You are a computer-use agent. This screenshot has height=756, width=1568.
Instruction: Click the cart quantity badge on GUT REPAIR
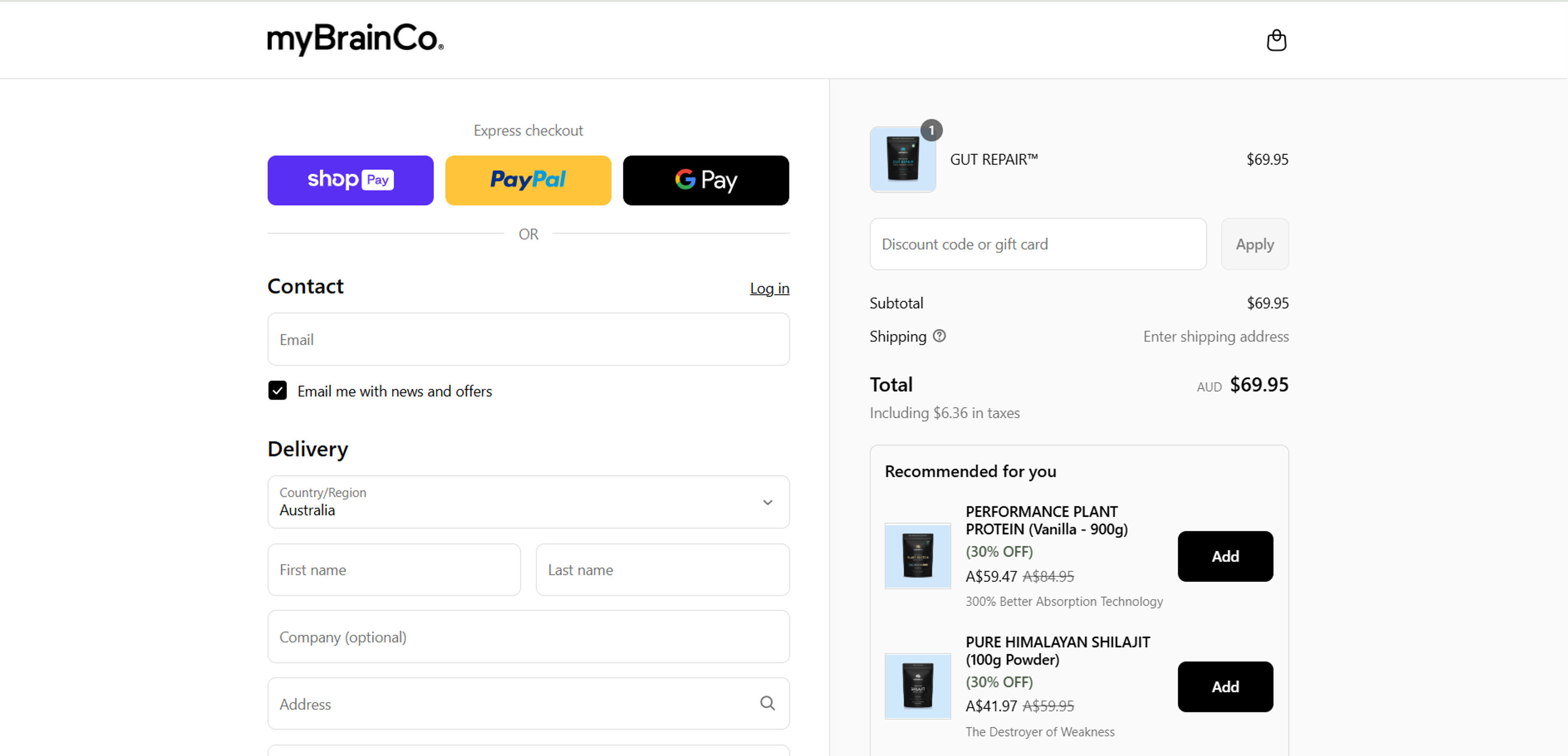[x=931, y=130]
